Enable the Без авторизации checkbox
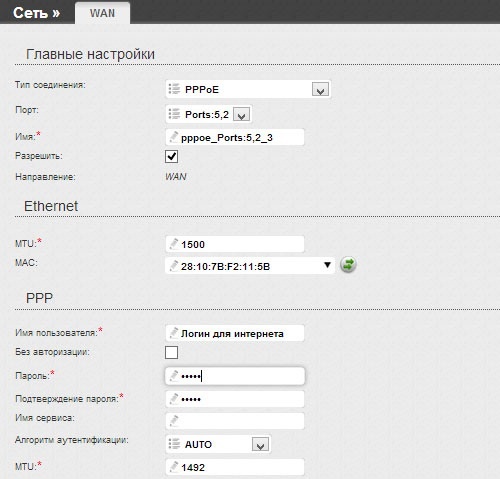500x479 pixels. click(x=171, y=352)
